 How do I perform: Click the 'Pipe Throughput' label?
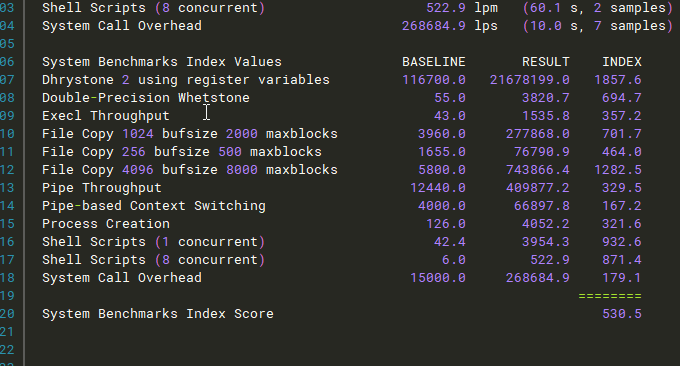tap(102, 188)
